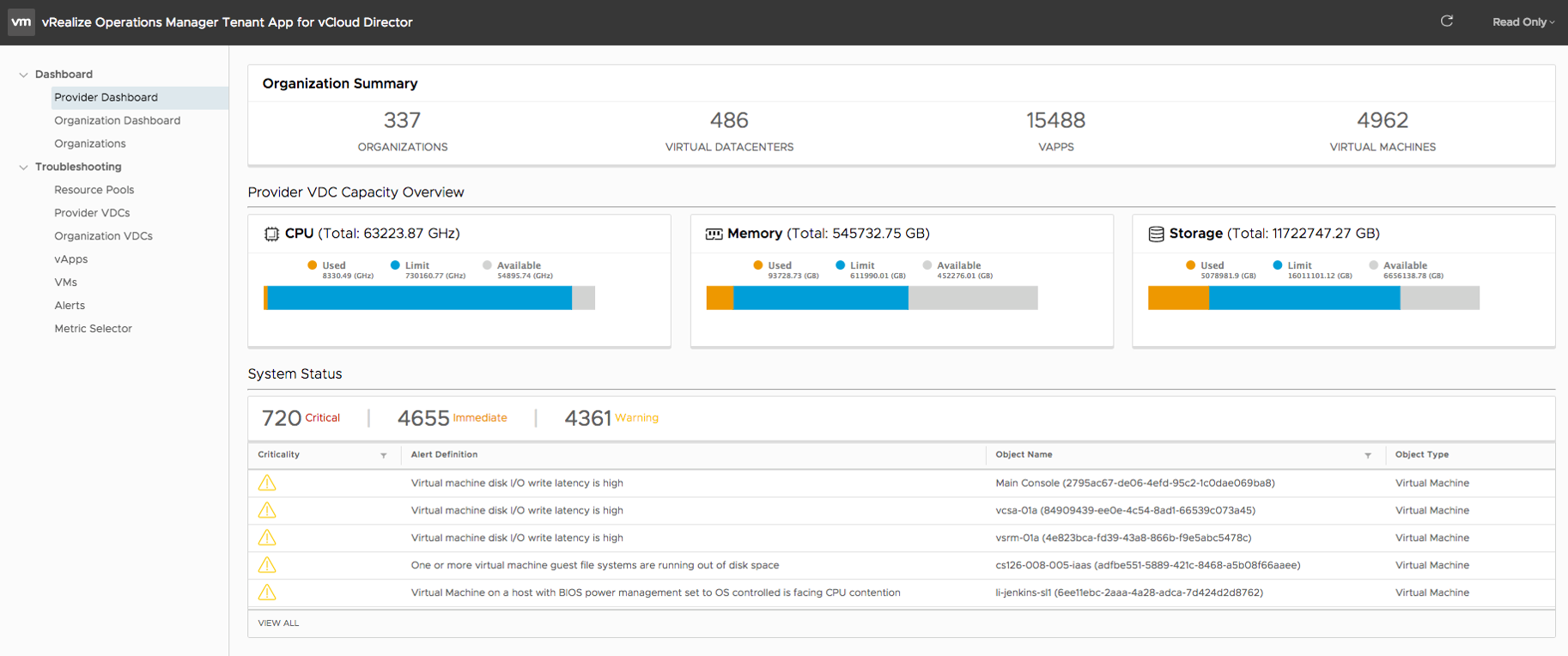Collapse the Dashboard tree section

[23, 75]
